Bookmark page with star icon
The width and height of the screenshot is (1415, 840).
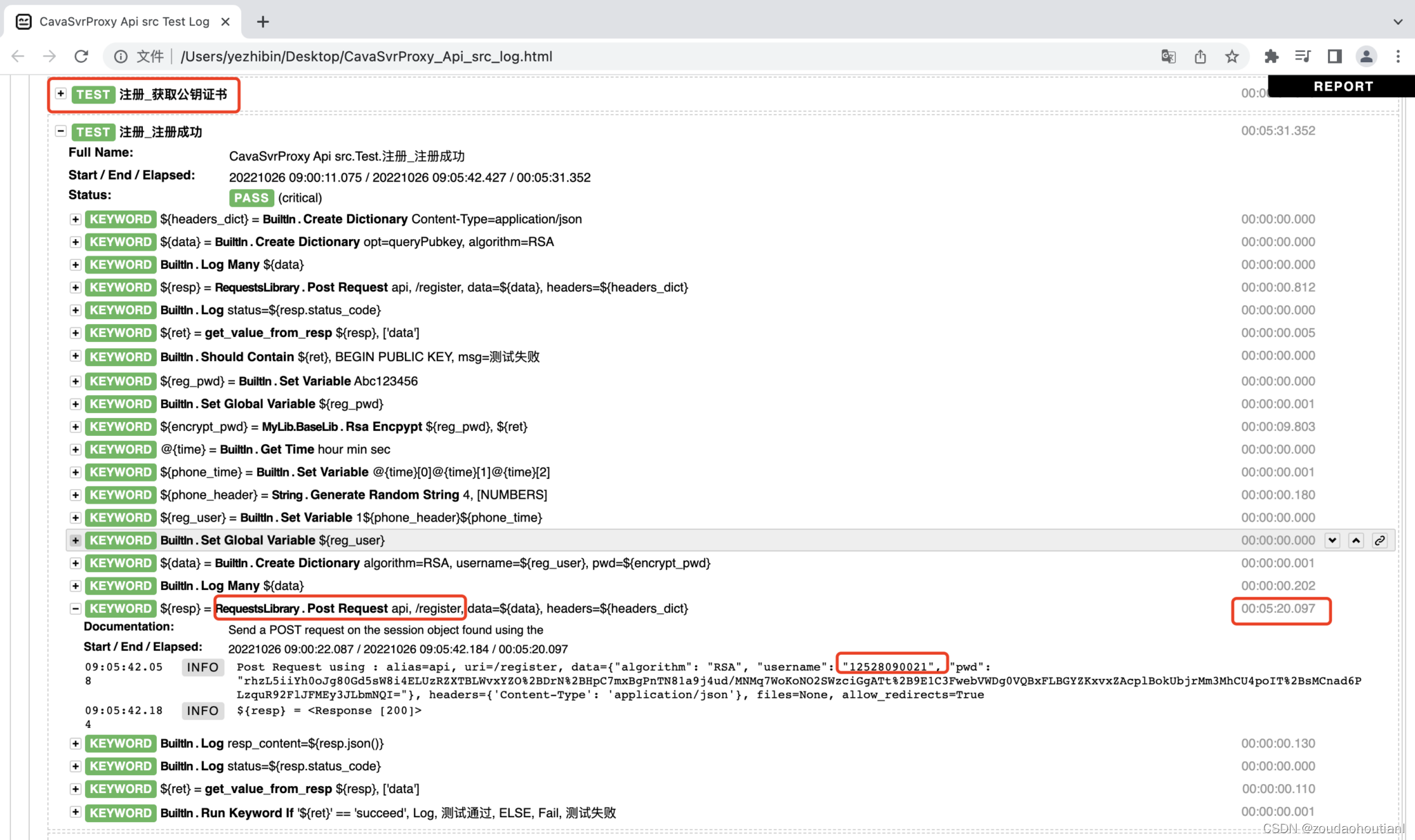click(x=1232, y=57)
